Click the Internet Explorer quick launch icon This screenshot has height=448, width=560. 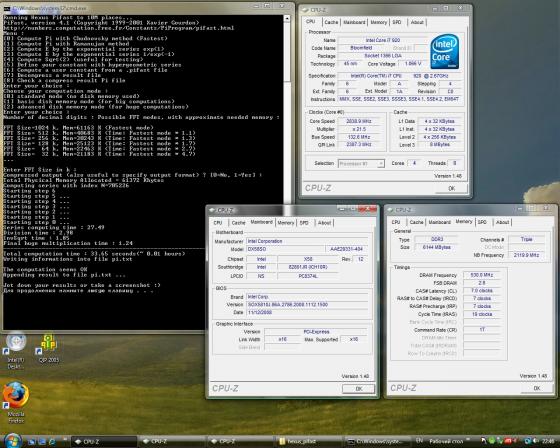52,442
